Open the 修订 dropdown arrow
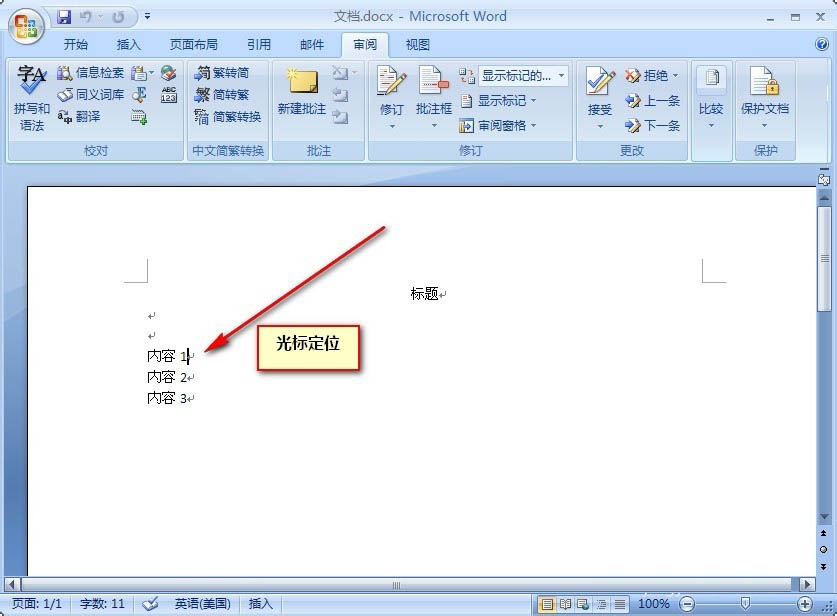This screenshot has height=616, width=837. click(x=392, y=127)
